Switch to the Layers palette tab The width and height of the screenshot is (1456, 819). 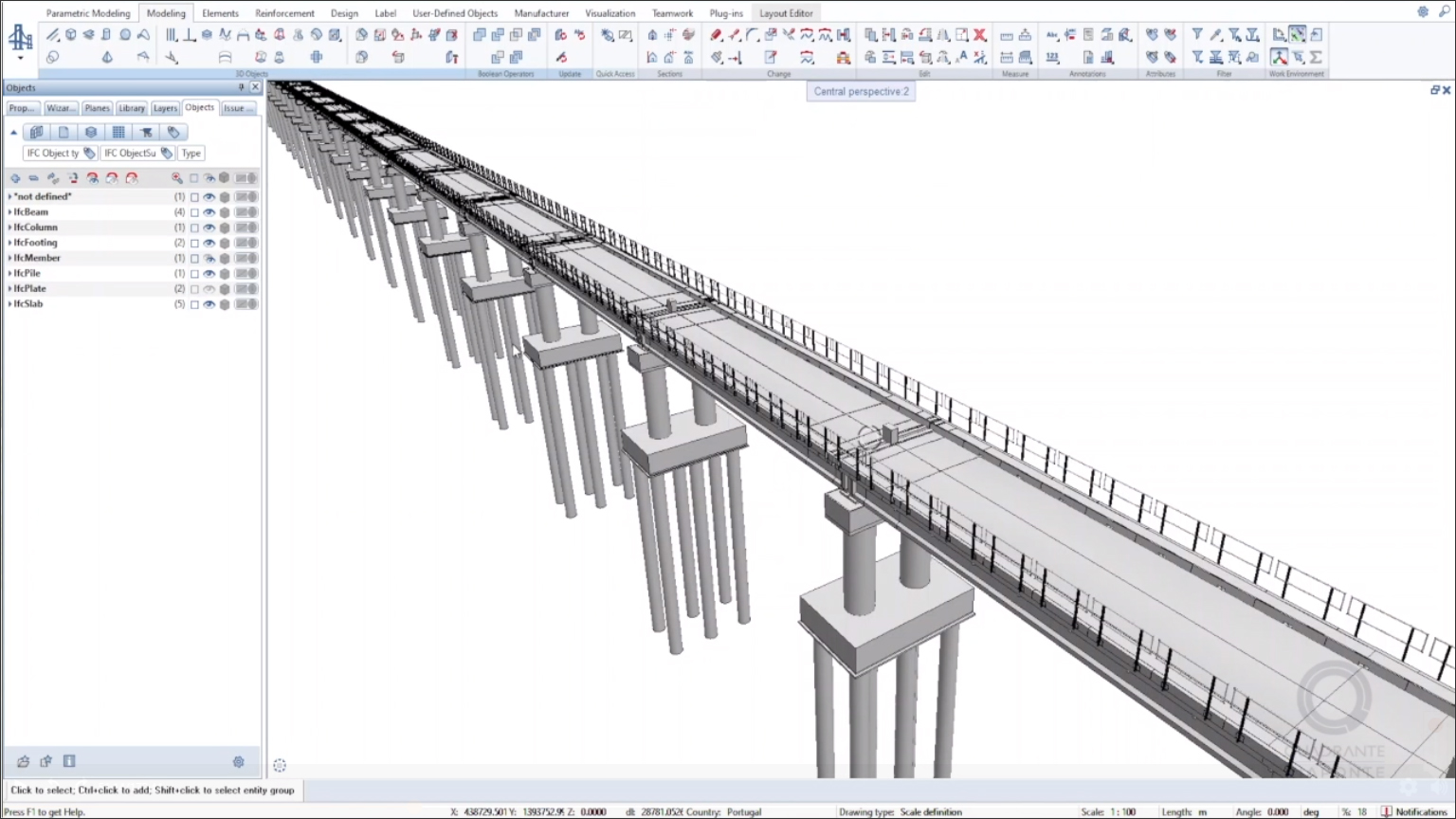pos(165,108)
